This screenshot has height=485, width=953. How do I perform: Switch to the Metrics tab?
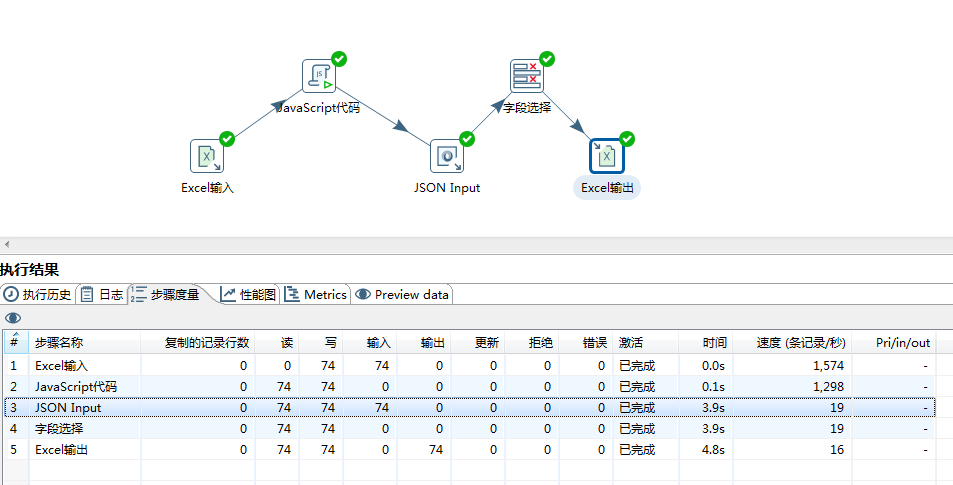(316, 294)
